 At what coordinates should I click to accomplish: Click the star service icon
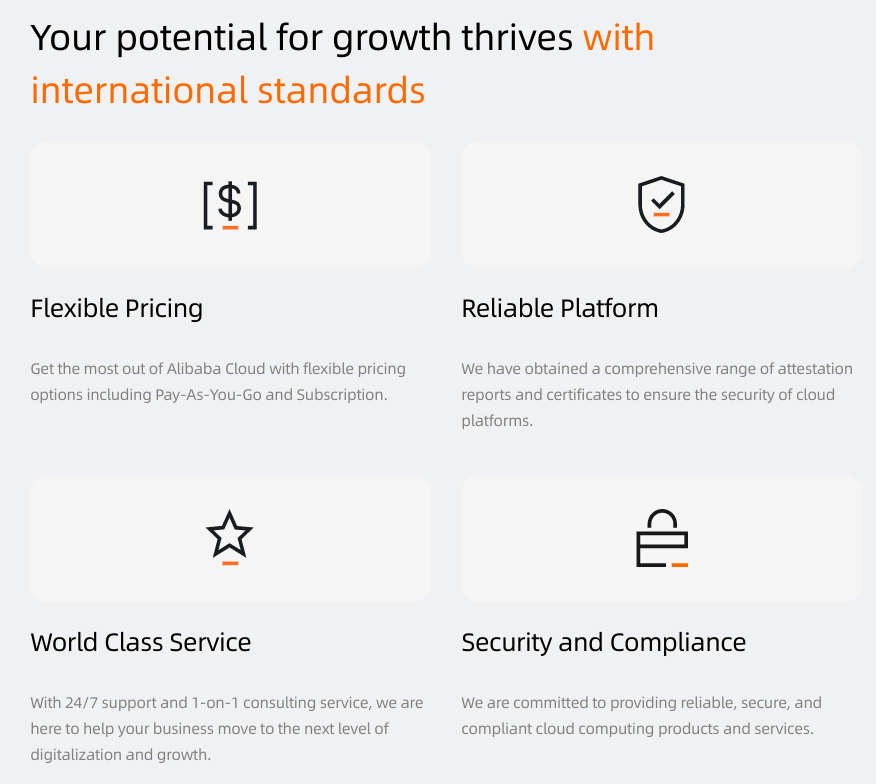pos(230,537)
